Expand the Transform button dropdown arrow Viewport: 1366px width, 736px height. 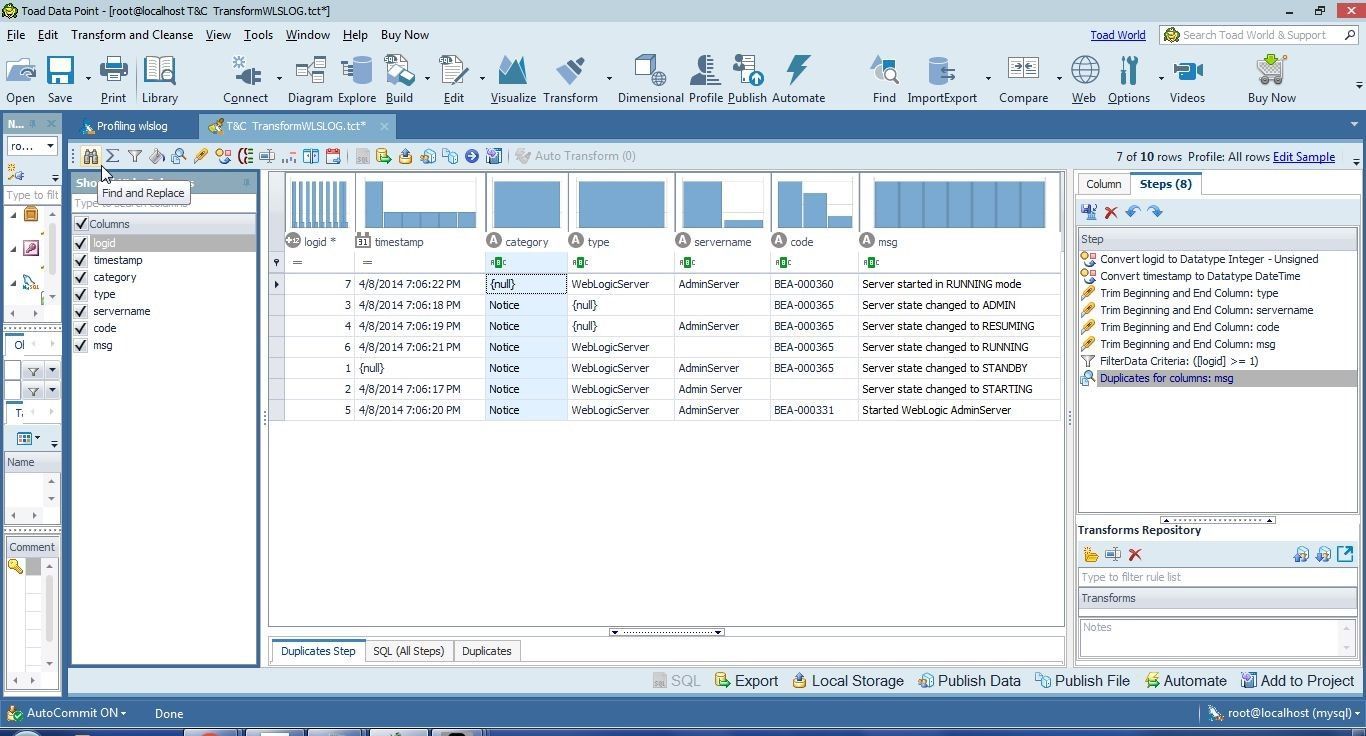609,78
